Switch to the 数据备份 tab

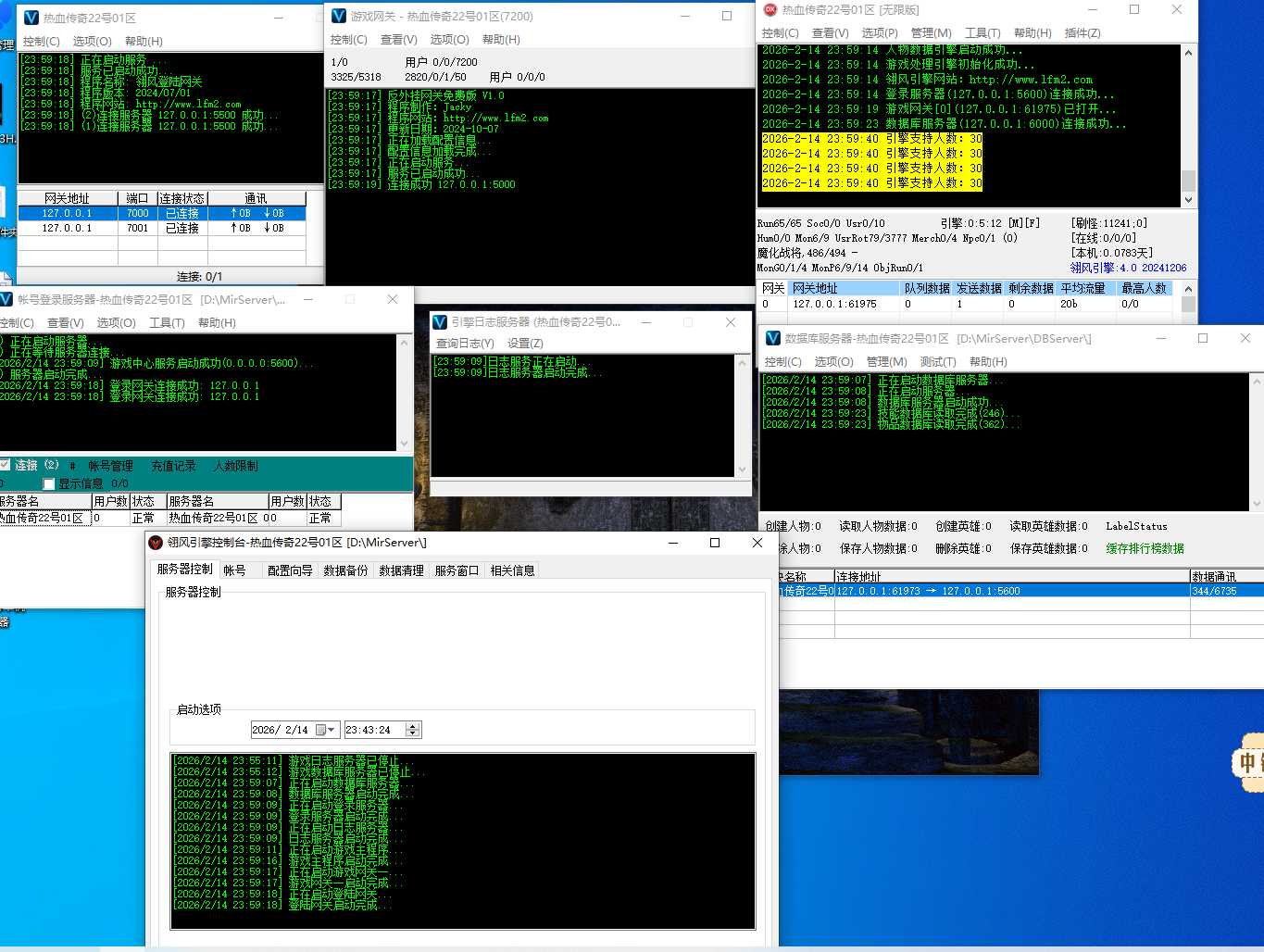(345, 570)
